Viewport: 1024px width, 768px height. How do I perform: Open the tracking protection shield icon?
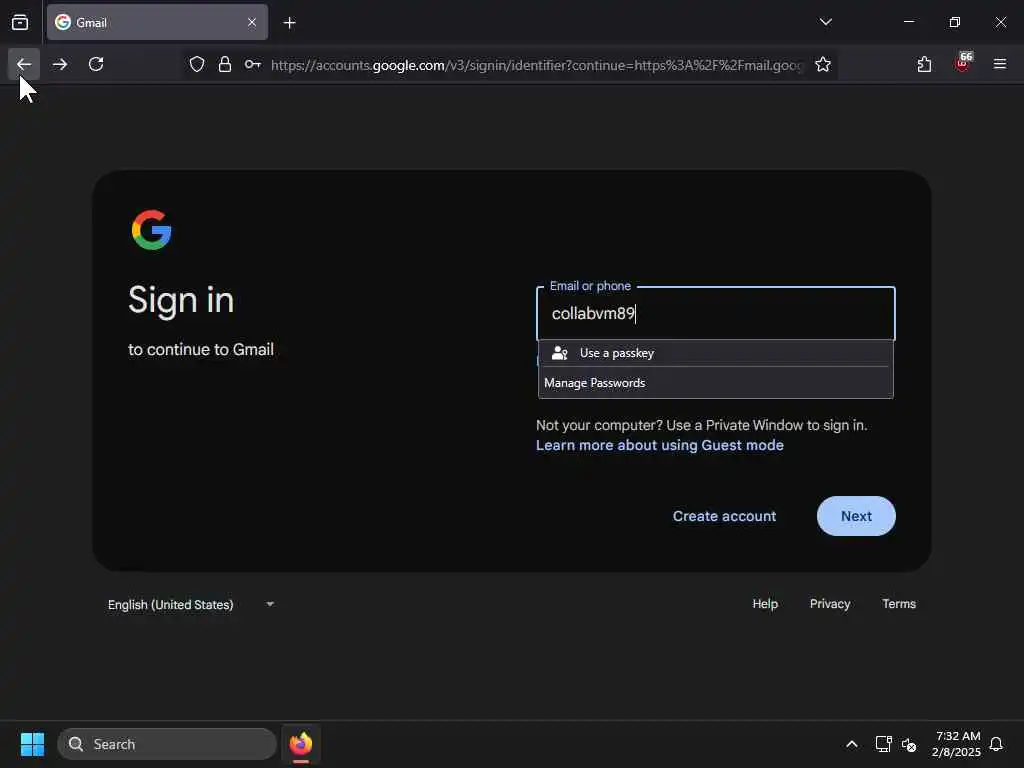coord(197,64)
